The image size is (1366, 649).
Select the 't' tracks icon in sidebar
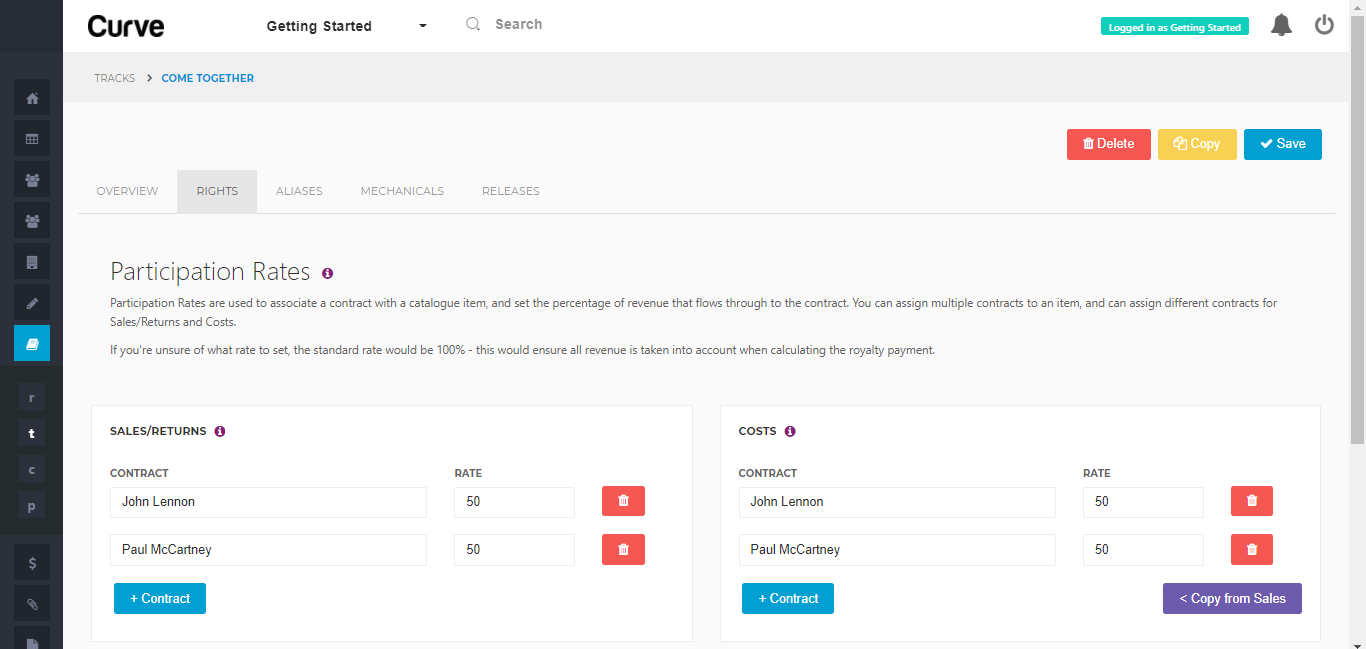pos(31,433)
